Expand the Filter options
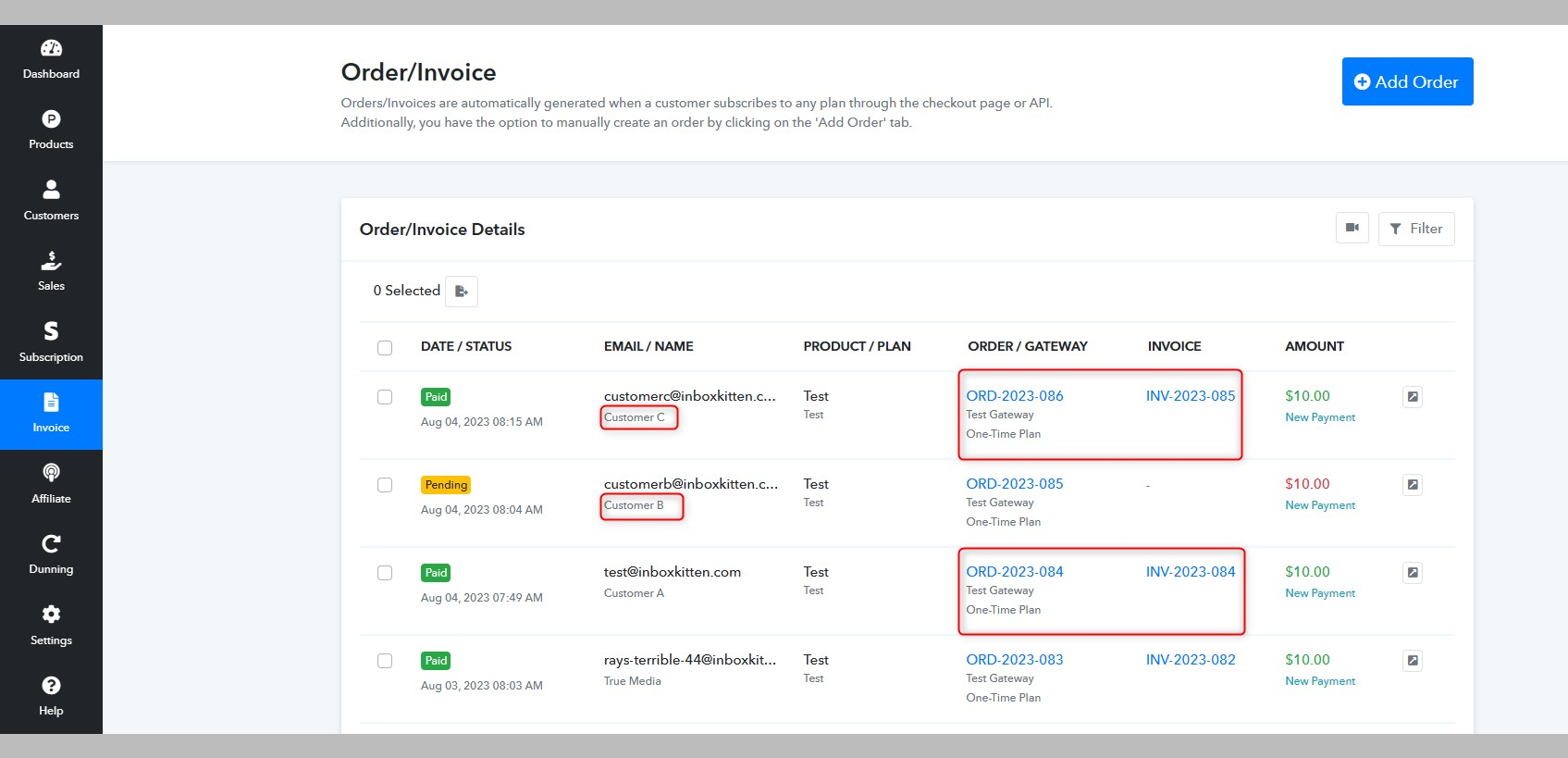1568x758 pixels. click(1416, 229)
